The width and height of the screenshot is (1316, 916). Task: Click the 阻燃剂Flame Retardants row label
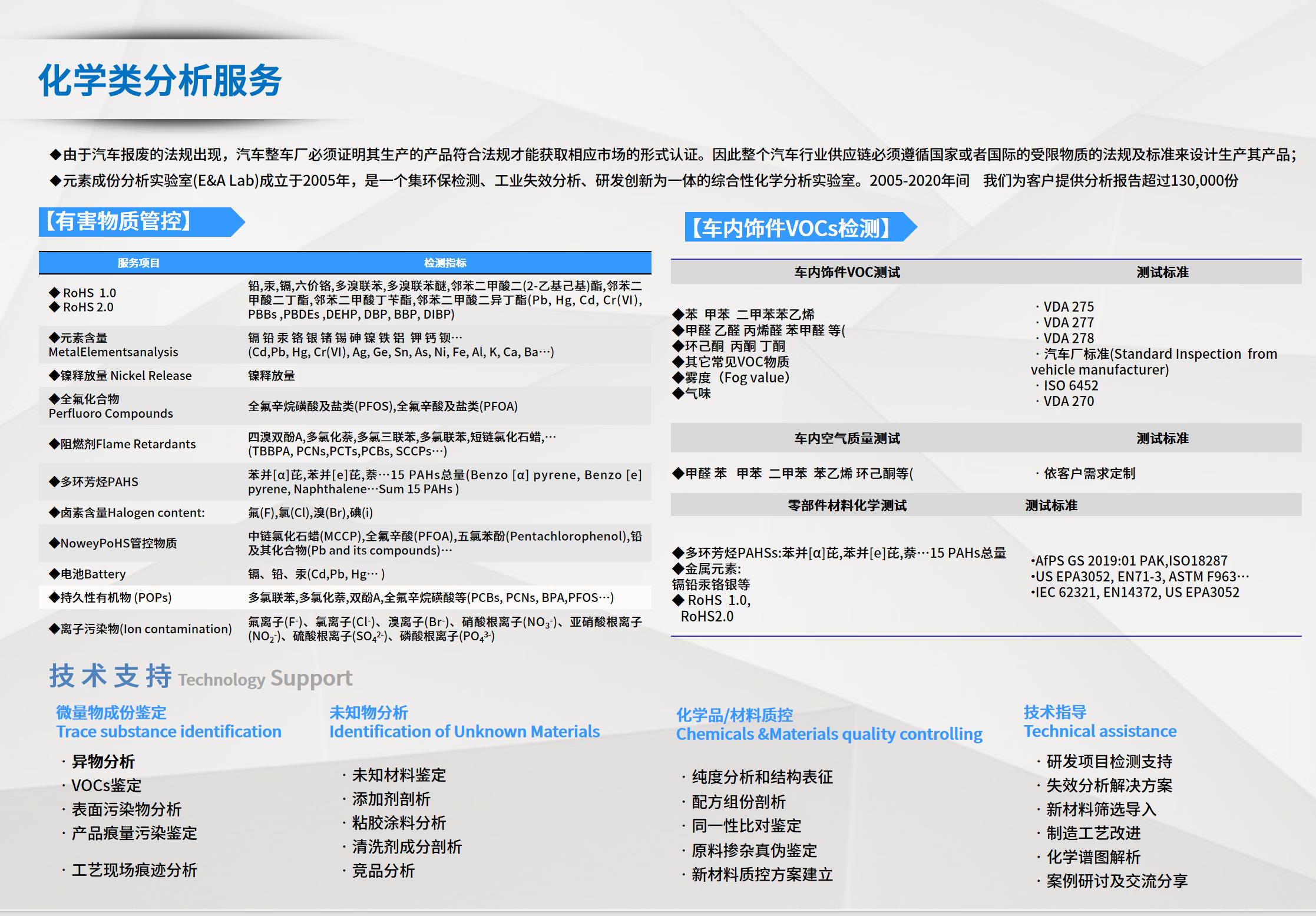(122, 444)
